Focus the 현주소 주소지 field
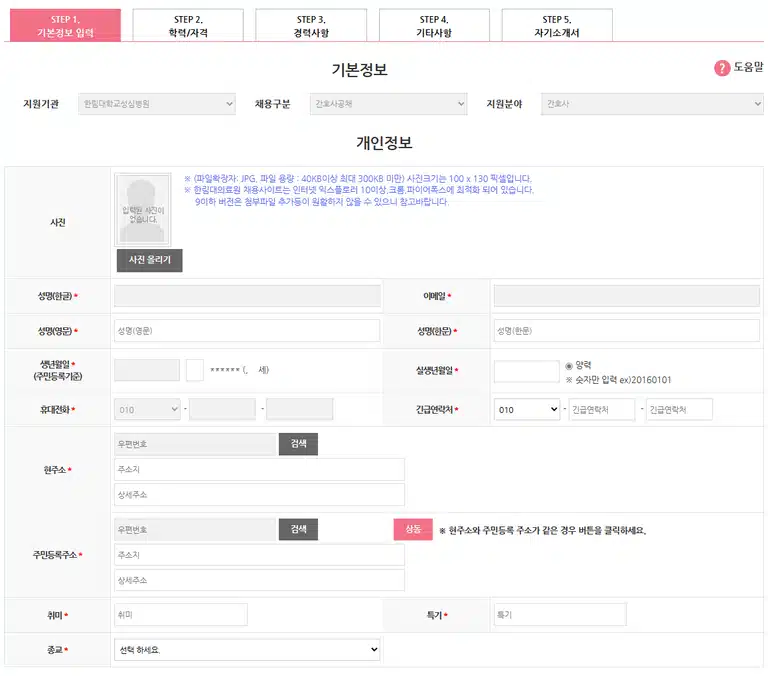768x676 pixels. tap(260, 469)
